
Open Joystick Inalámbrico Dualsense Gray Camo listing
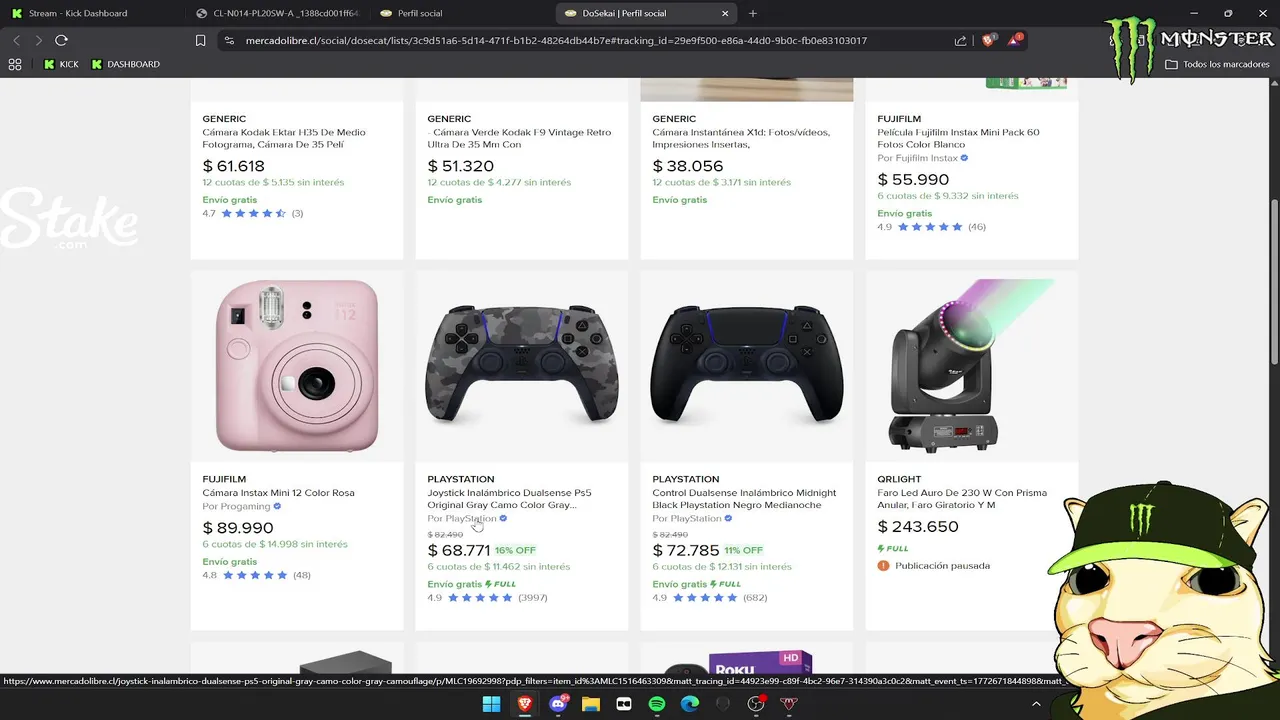pos(509,499)
